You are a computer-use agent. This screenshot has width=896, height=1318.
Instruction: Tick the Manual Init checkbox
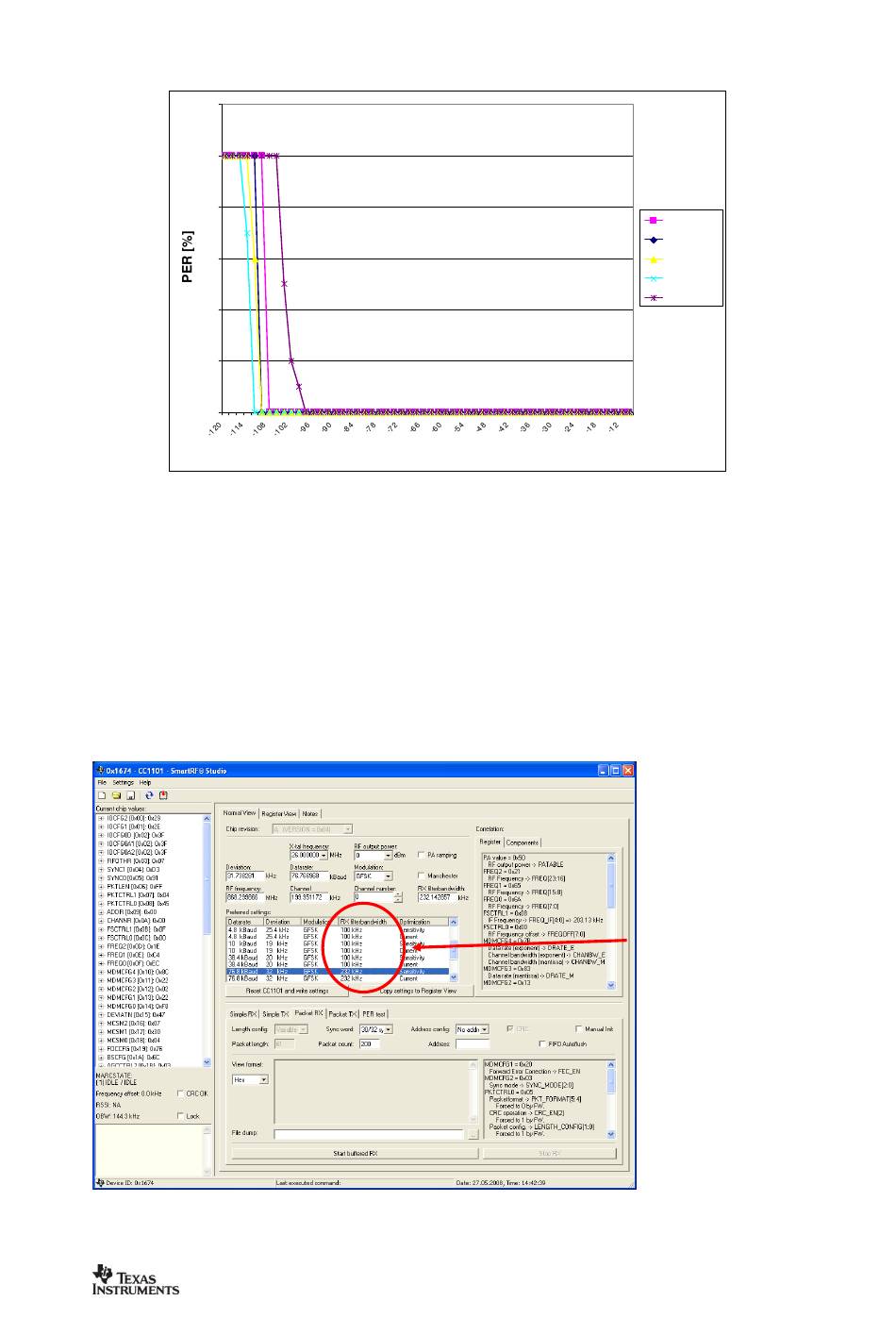578,1029
